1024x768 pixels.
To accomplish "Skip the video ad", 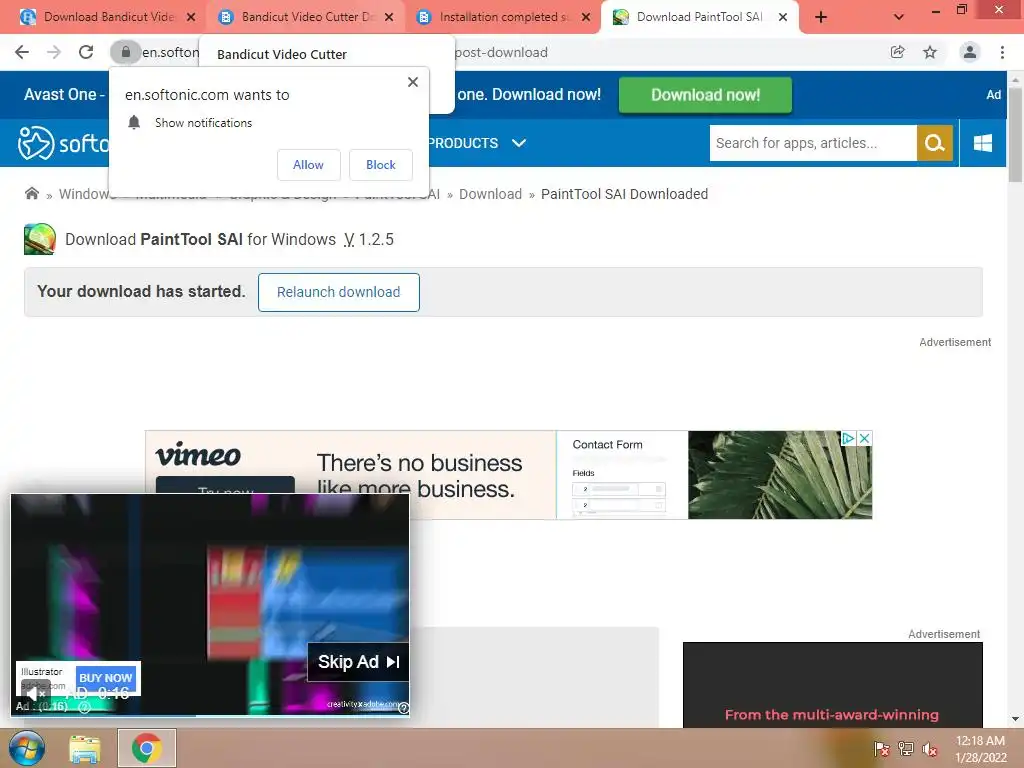I will [359, 662].
